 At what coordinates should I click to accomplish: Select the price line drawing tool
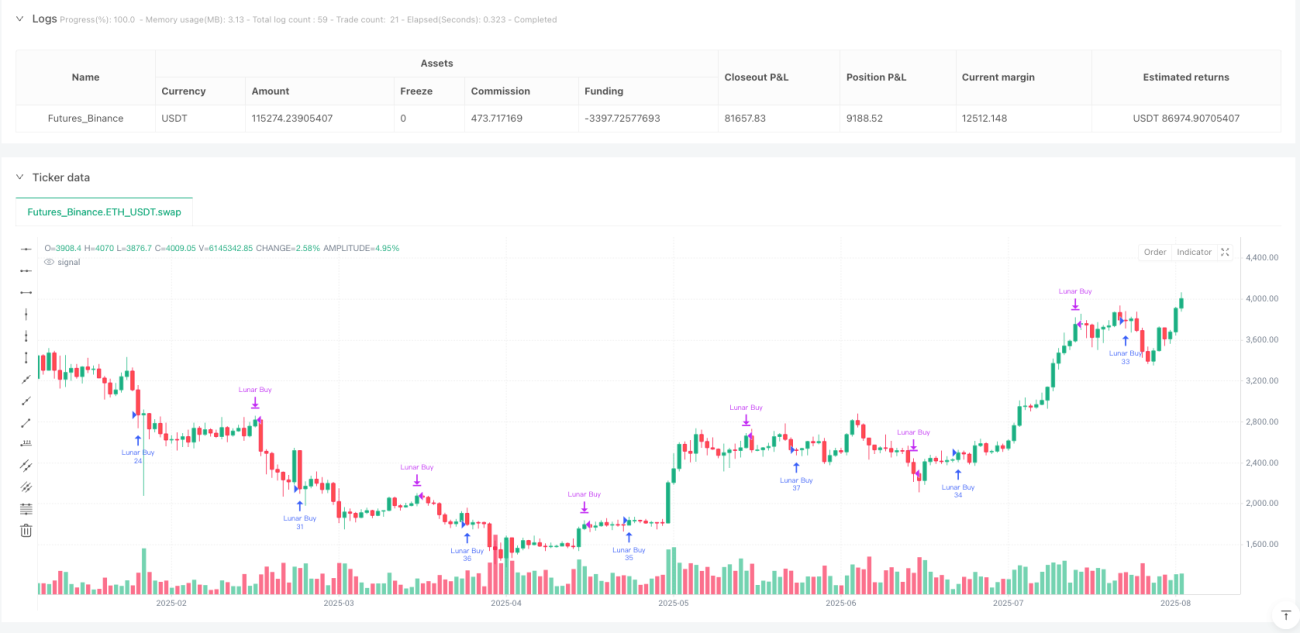[x=26, y=443]
